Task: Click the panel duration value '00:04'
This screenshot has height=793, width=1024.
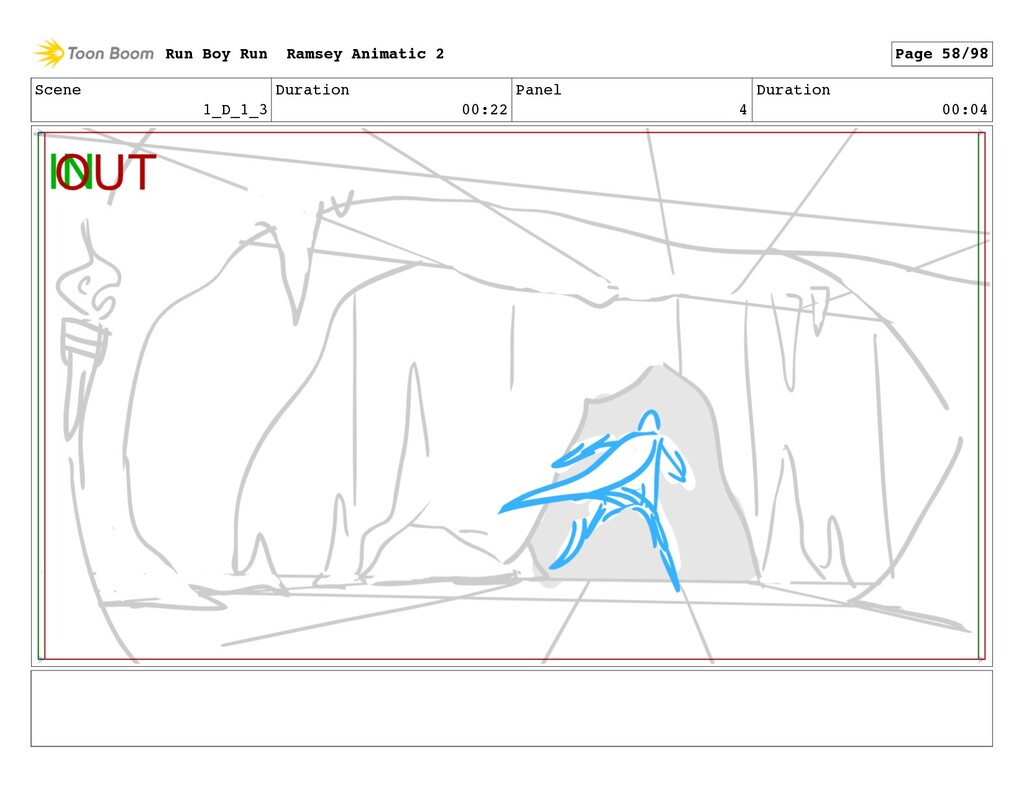Action: click(x=965, y=110)
